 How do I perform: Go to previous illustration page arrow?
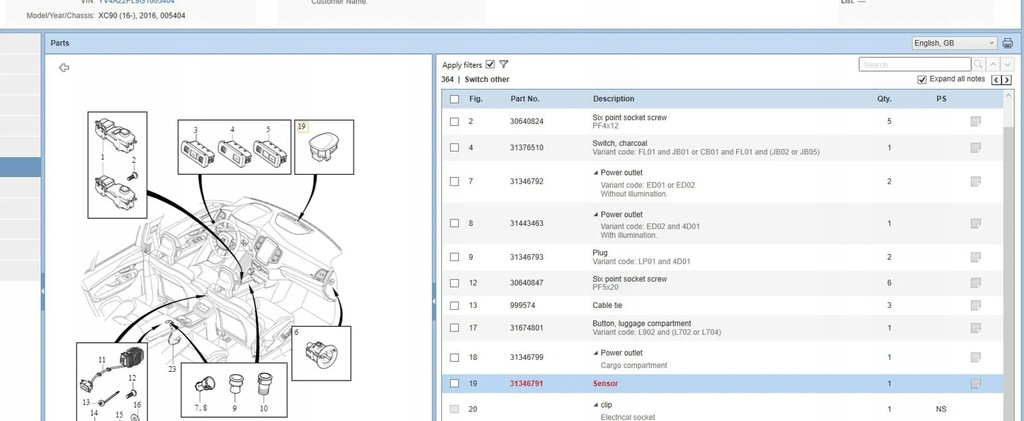tap(996, 80)
